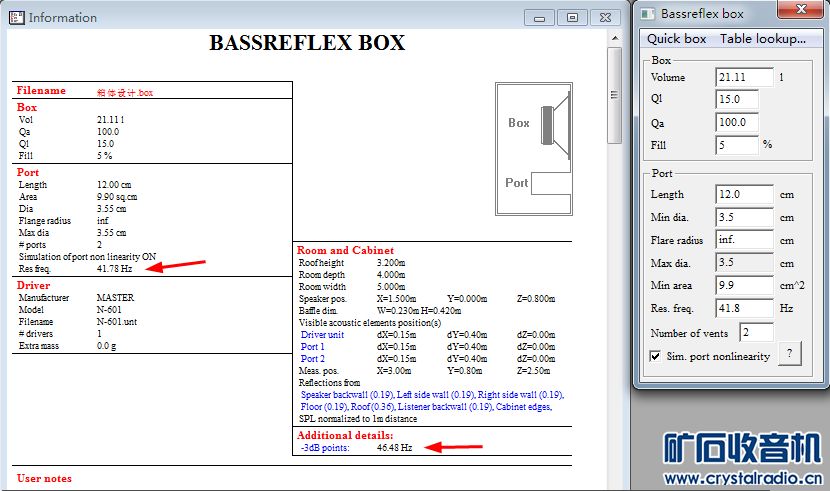
Task: Click the box diagram thumbnail
Action: (534, 149)
